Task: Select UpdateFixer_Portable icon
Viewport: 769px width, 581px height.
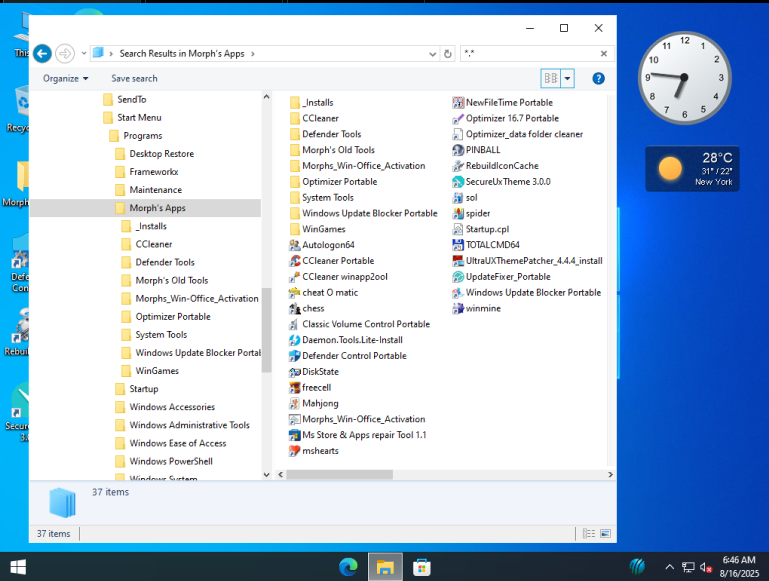Action: click(458, 277)
